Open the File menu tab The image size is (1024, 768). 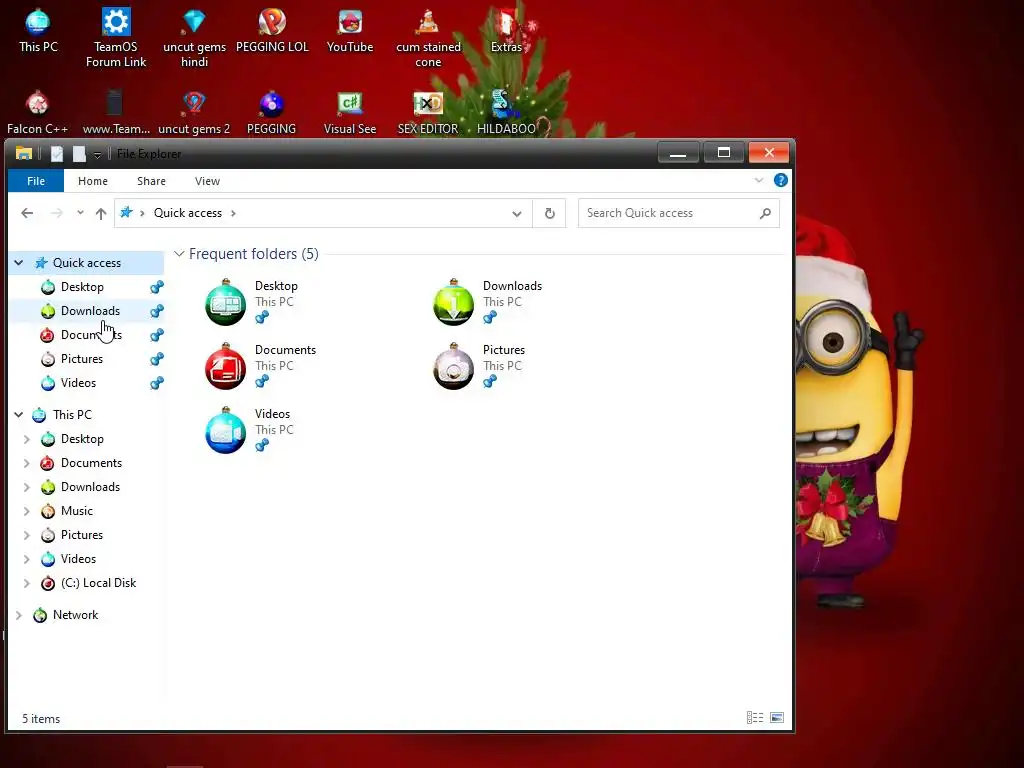(36, 181)
